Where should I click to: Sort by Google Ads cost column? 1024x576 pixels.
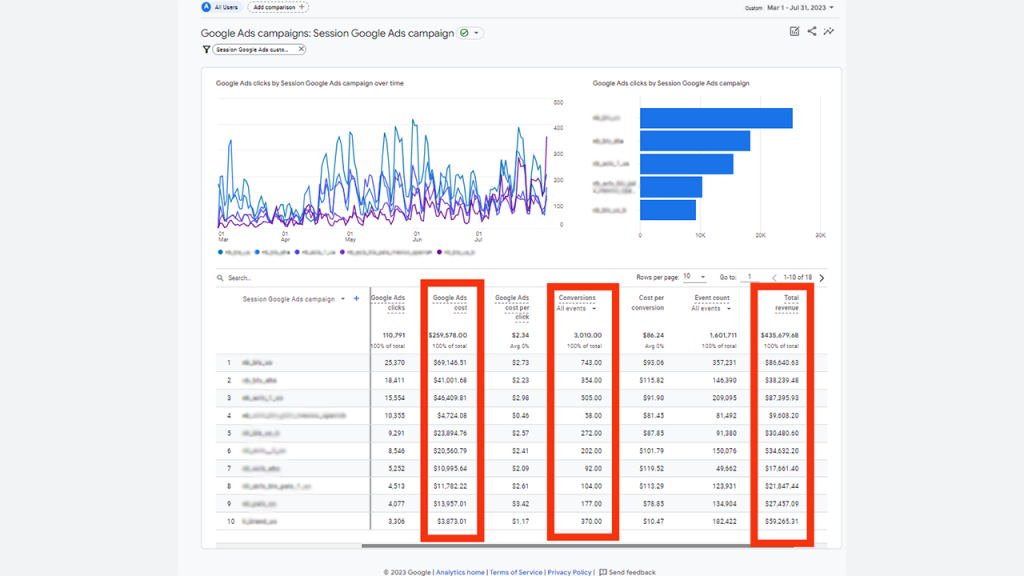451,302
